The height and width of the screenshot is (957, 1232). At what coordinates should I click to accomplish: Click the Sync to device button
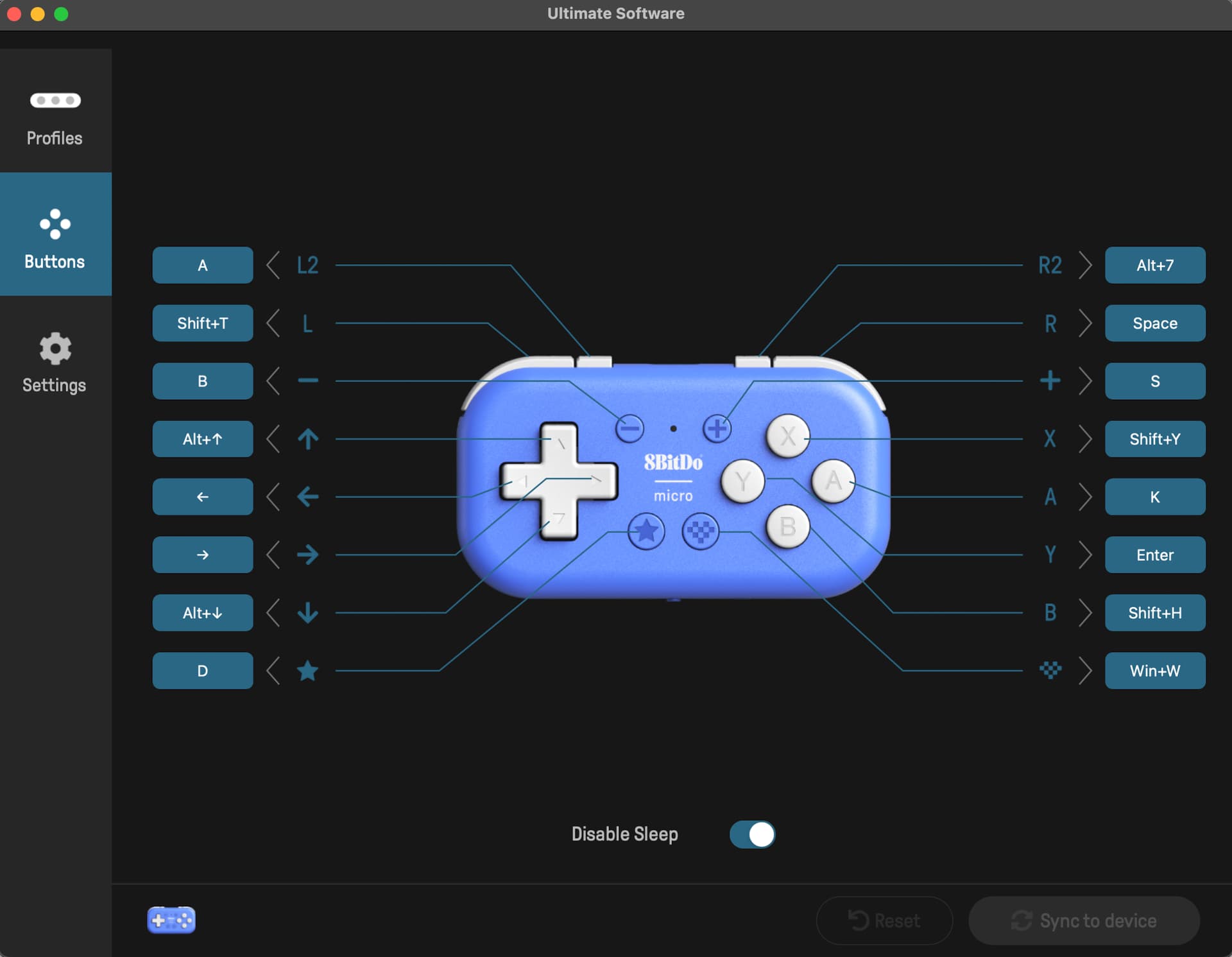click(1084, 920)
